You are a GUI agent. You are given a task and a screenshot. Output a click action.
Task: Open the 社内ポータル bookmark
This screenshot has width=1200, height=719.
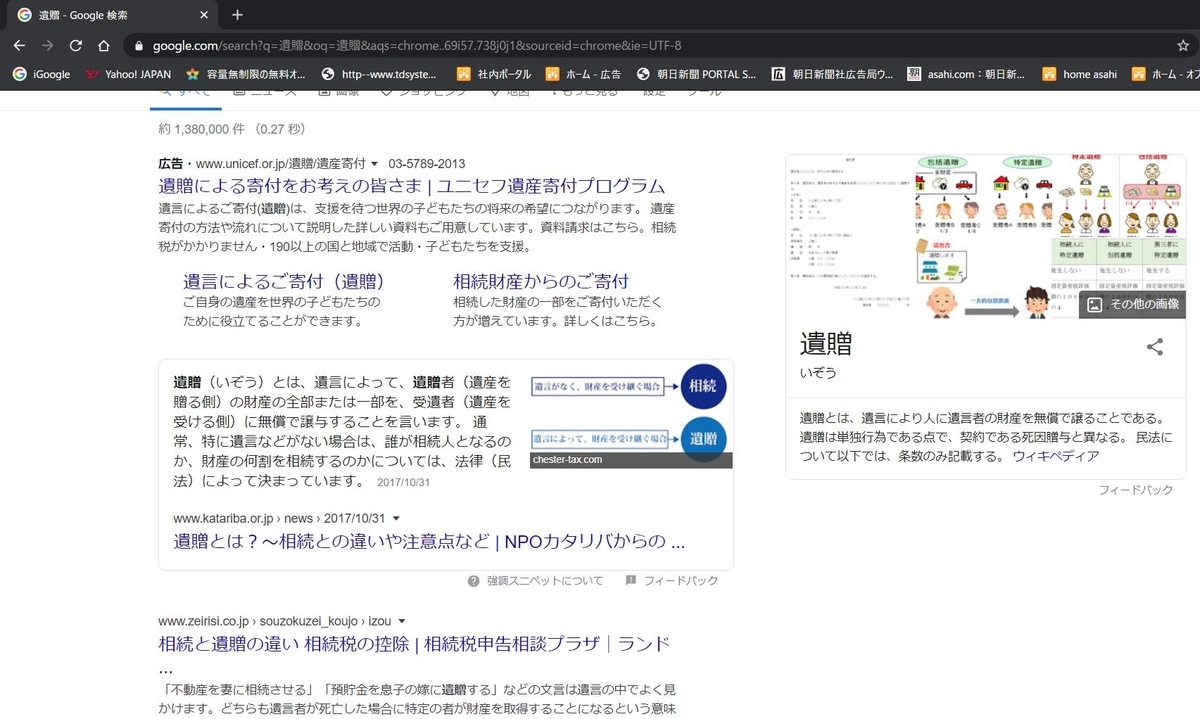(496, 74)
